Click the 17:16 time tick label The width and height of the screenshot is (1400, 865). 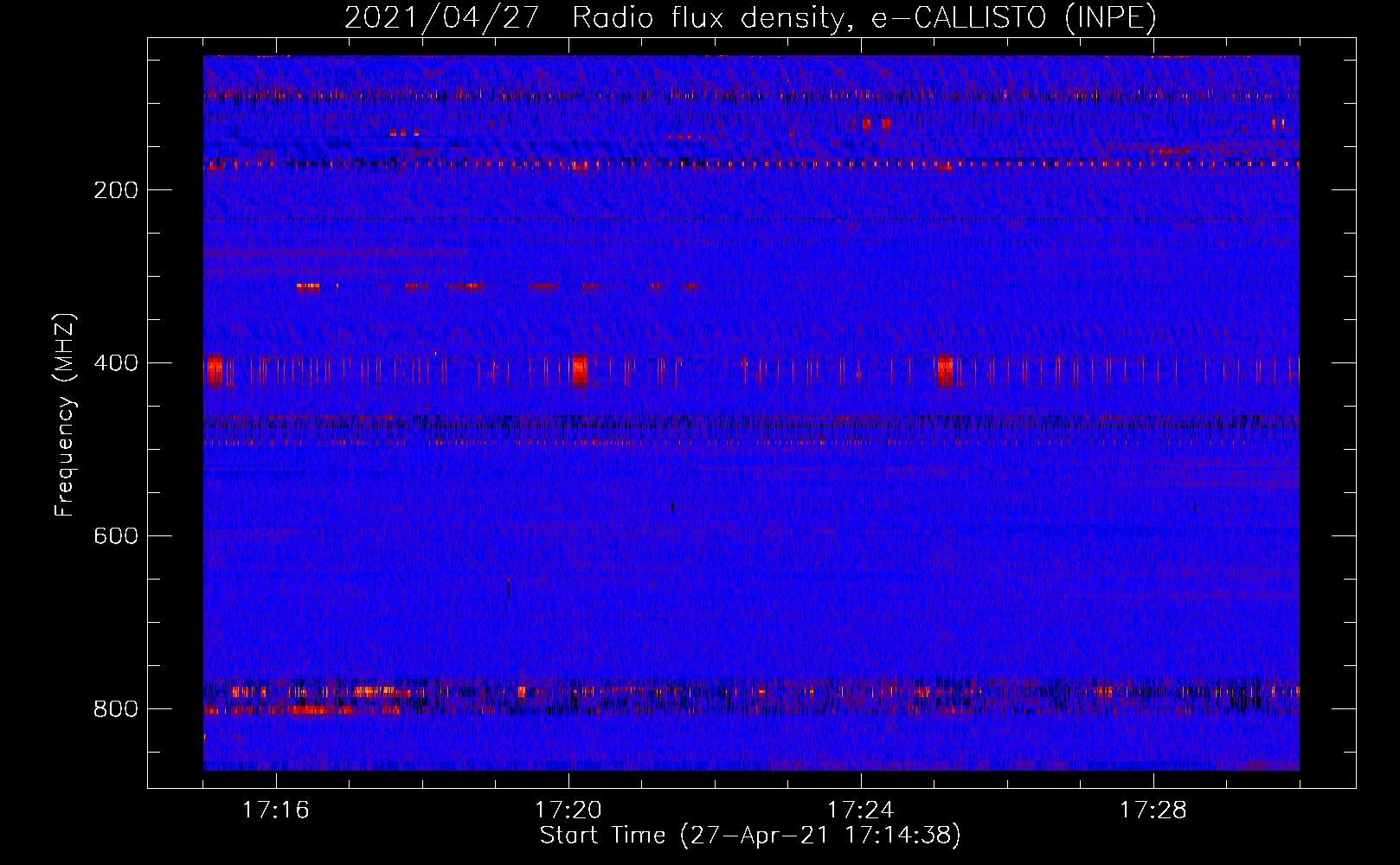276,811
